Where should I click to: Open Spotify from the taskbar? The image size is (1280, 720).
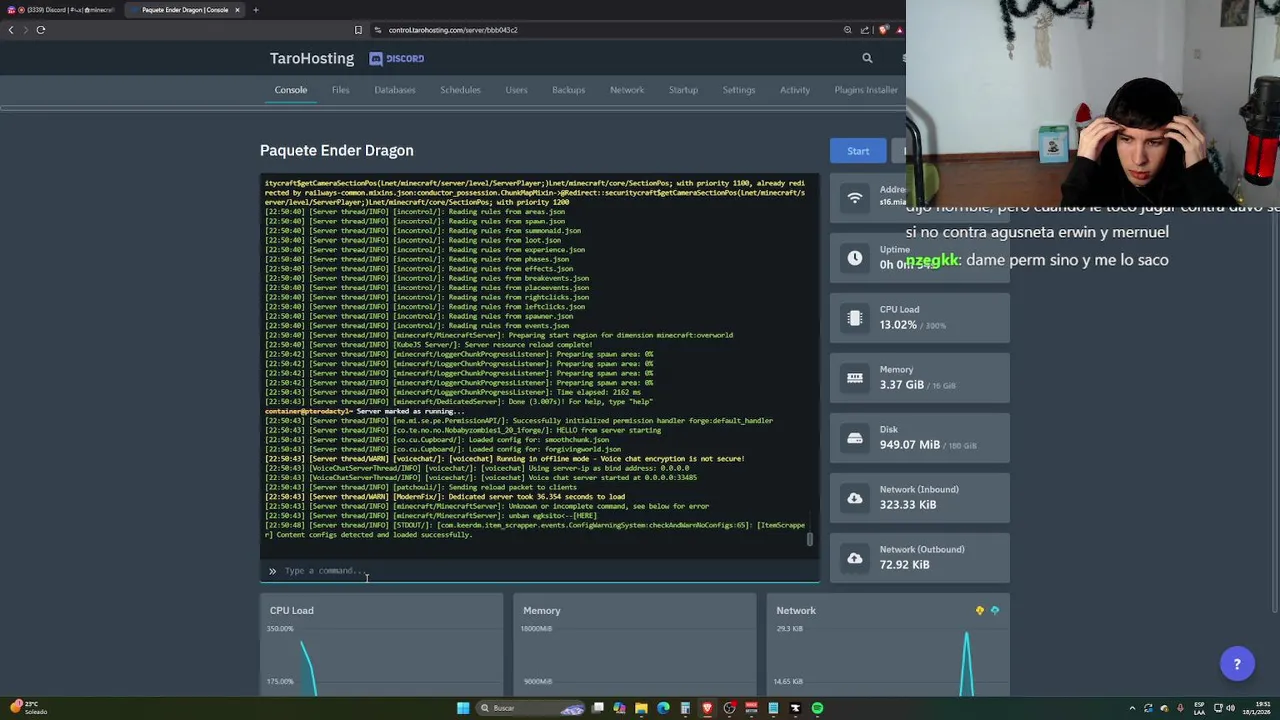pos(817,708)
